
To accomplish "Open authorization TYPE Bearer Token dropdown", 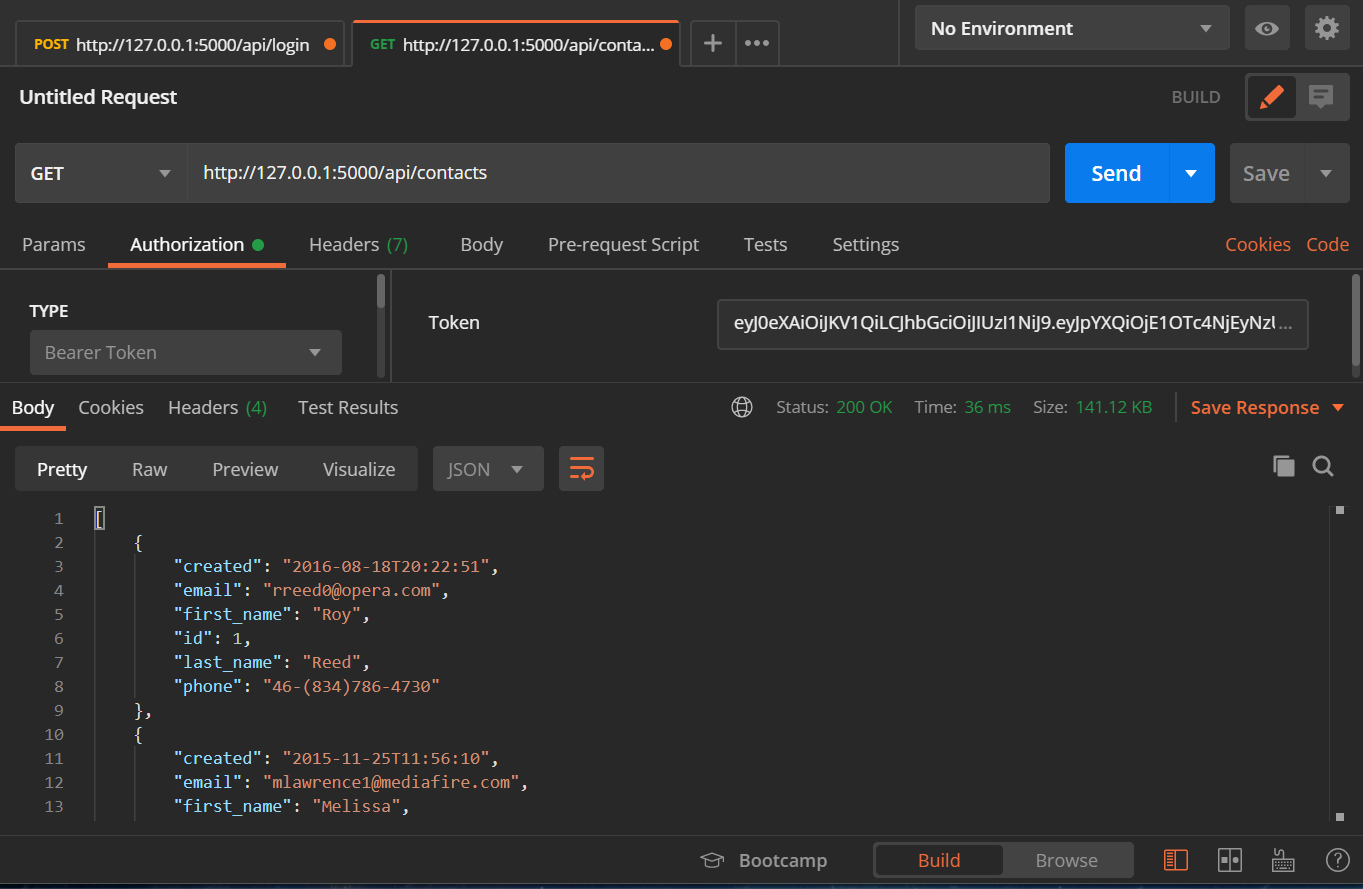I will tap(186, 352).
